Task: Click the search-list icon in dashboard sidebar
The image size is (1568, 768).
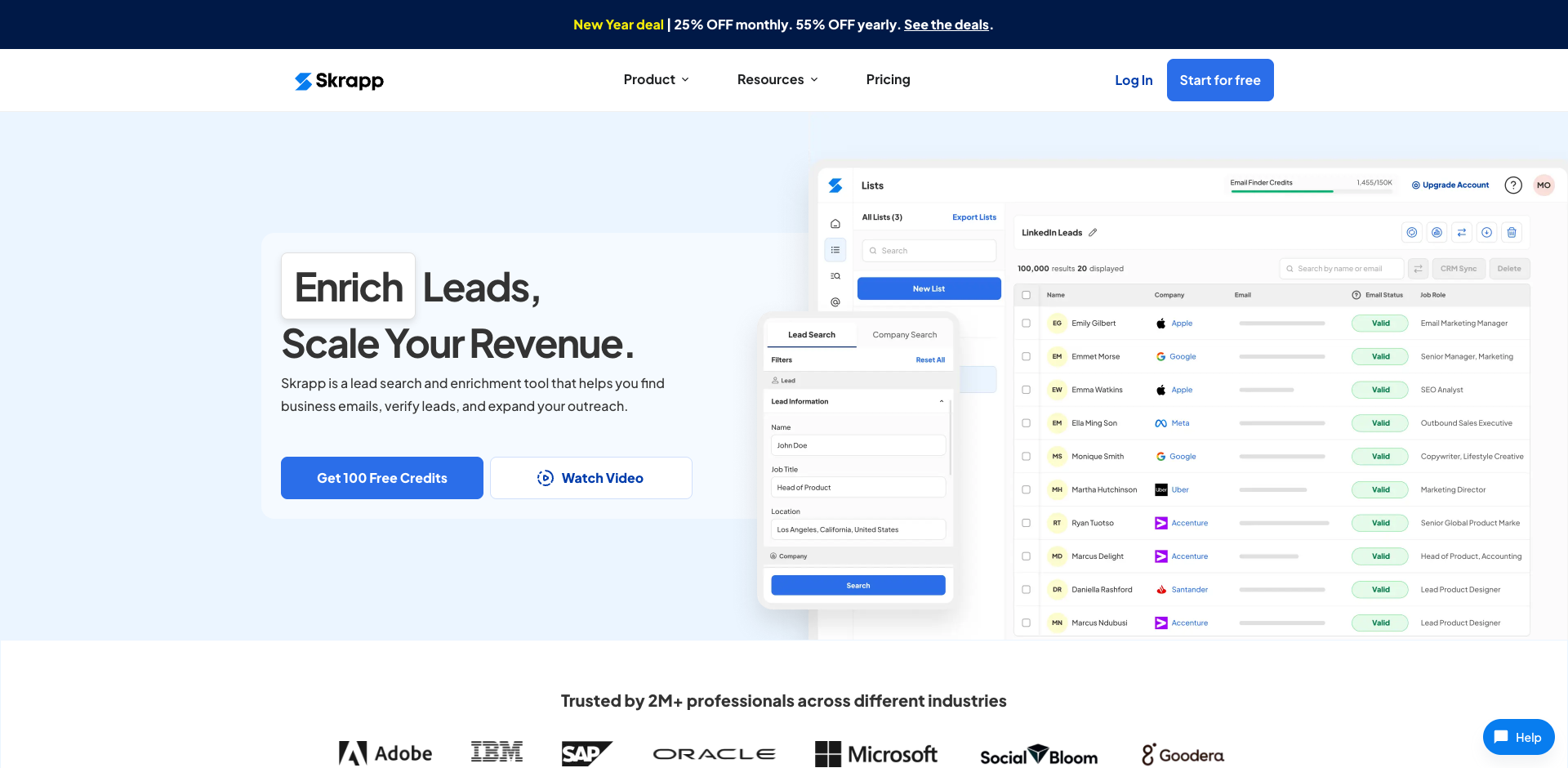Action: (x=835, y=276)
